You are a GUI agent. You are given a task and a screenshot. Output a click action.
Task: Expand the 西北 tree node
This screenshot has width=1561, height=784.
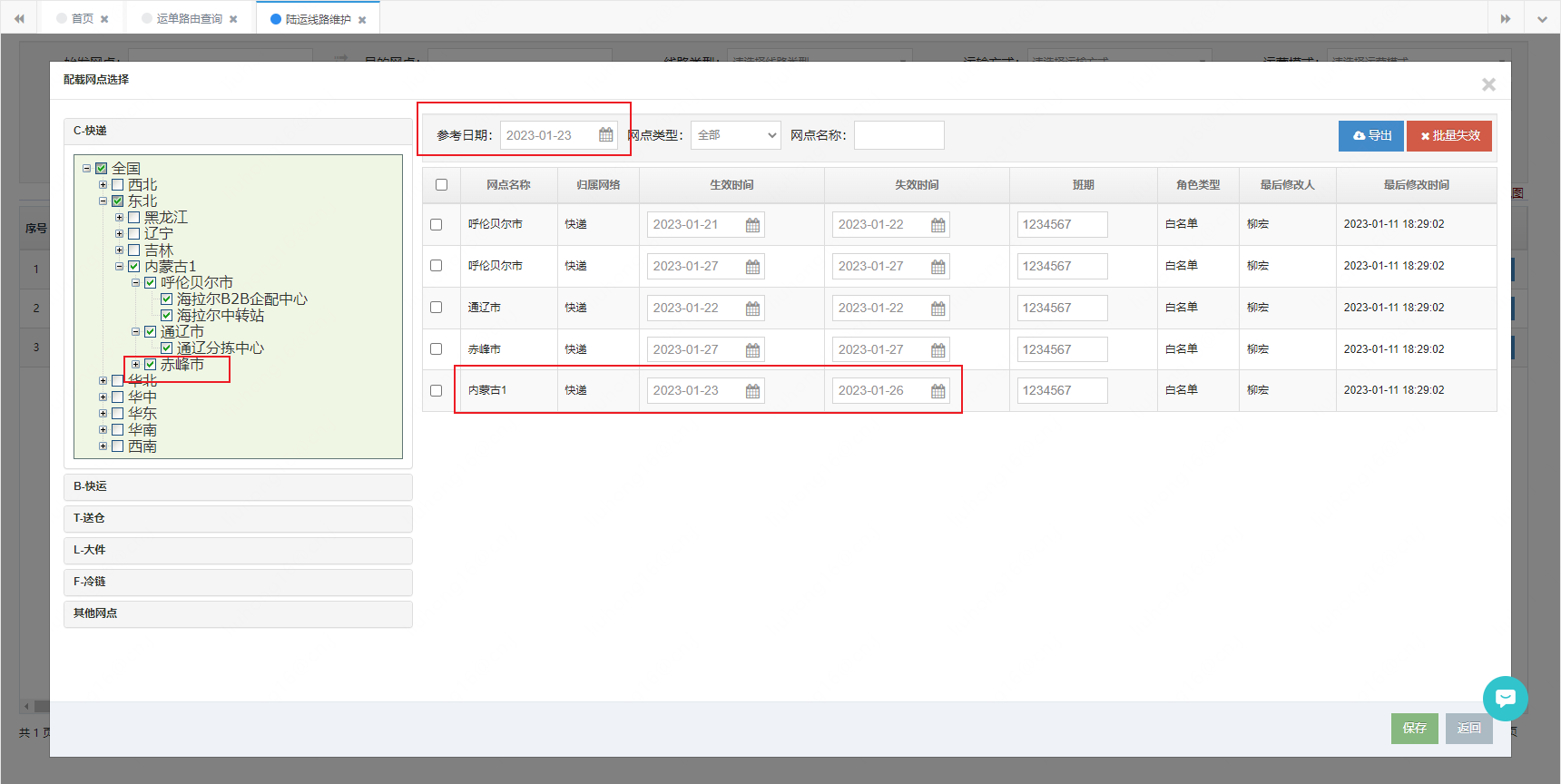click(x=103, y=184)
